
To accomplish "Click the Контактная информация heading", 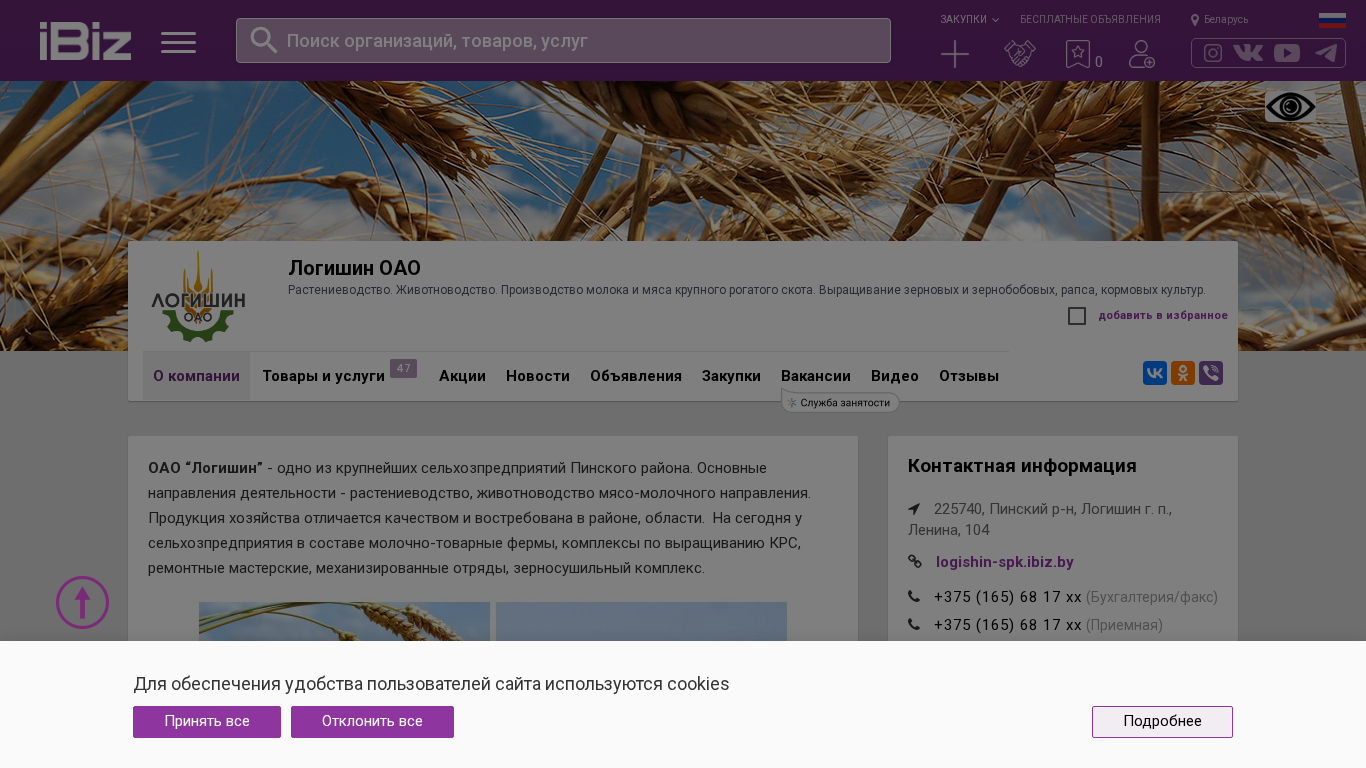I will coord(1022,466).
